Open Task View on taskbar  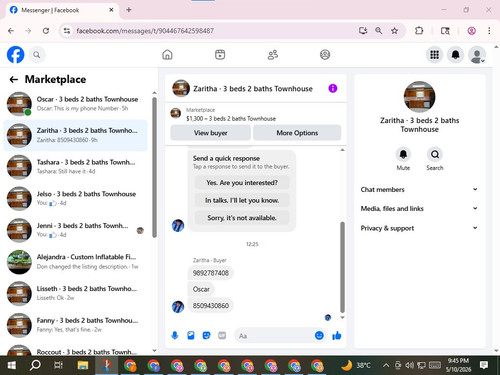pyautogui.click(x=58, y=365)
